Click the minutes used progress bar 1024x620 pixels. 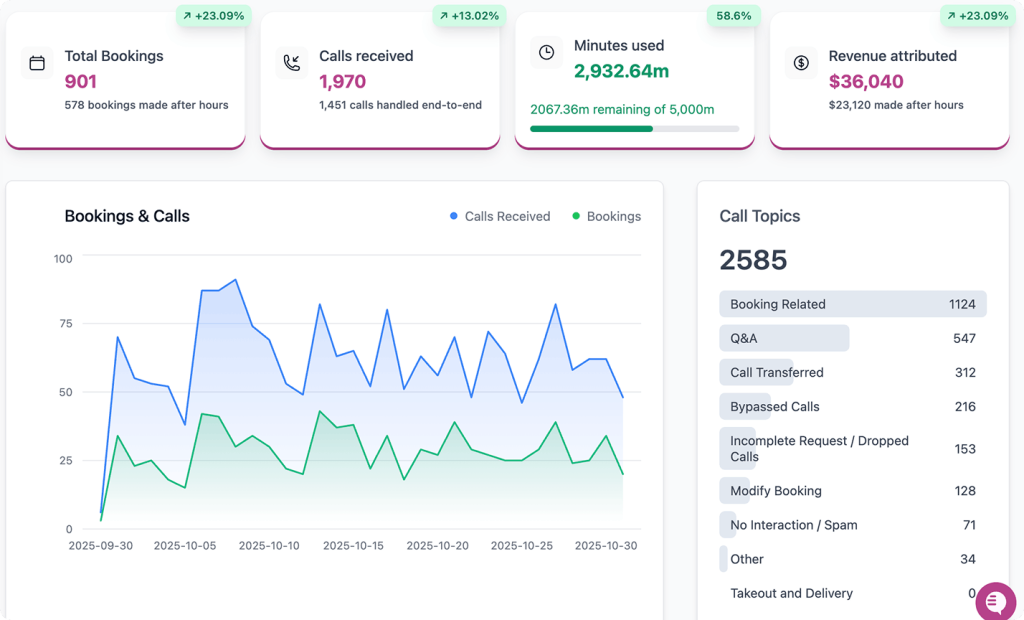pos(634,129)
